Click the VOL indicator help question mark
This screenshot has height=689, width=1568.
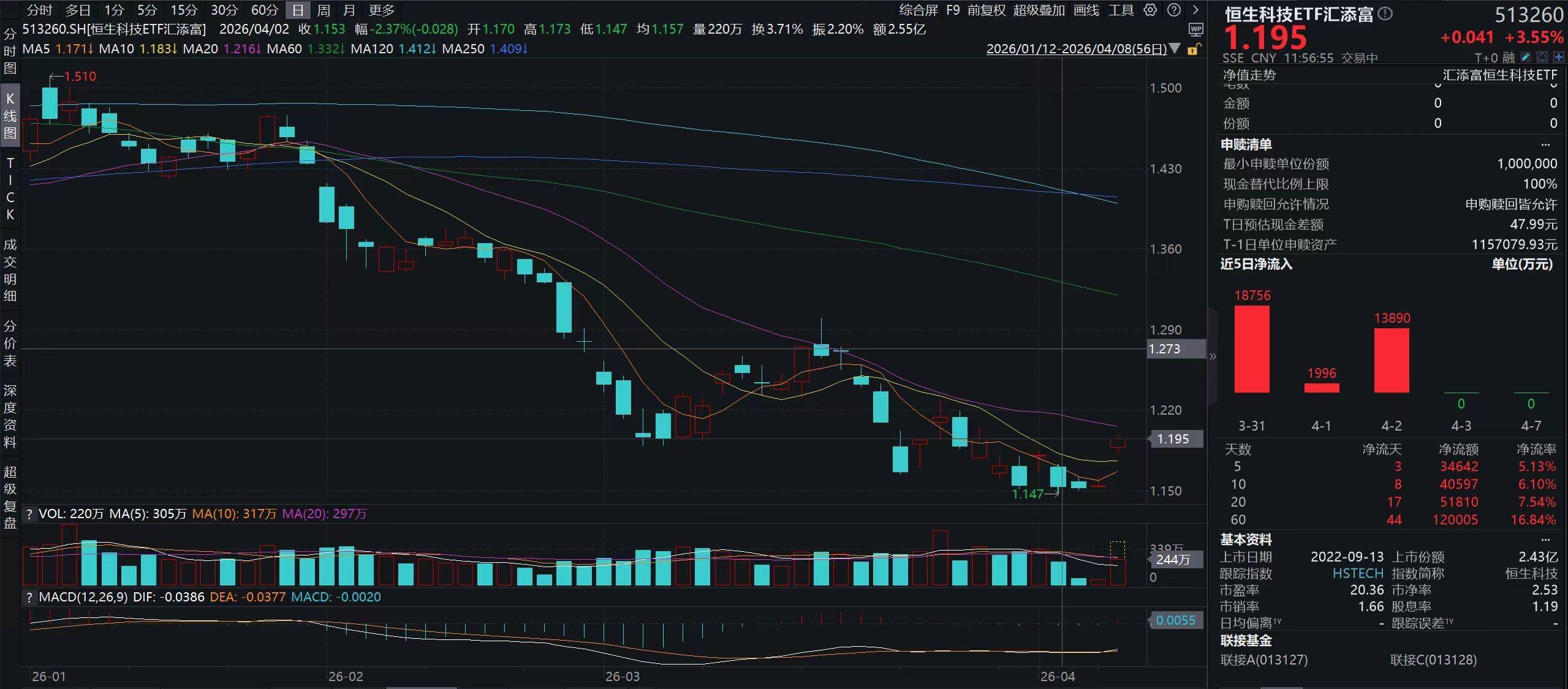pos(29,514)
